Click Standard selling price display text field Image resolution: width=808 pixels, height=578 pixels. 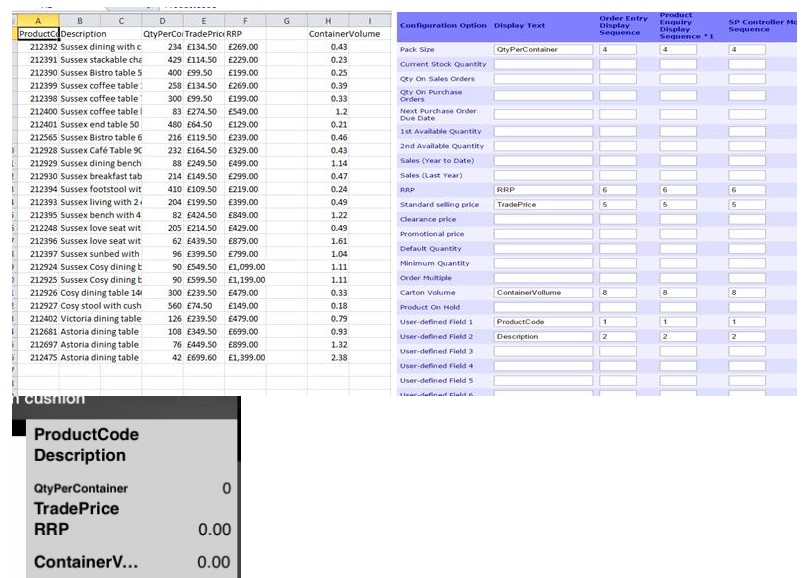pos(543,205)
